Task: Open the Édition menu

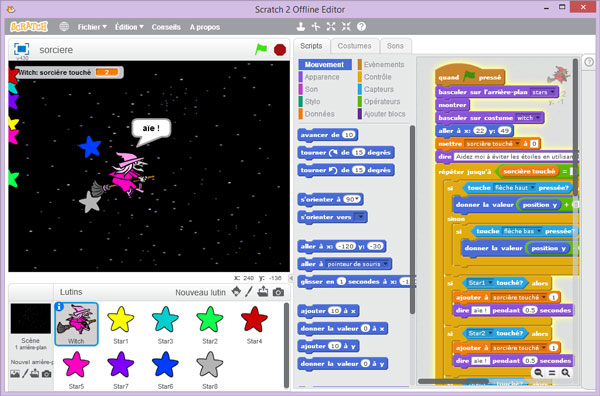Action: (129, 27)
